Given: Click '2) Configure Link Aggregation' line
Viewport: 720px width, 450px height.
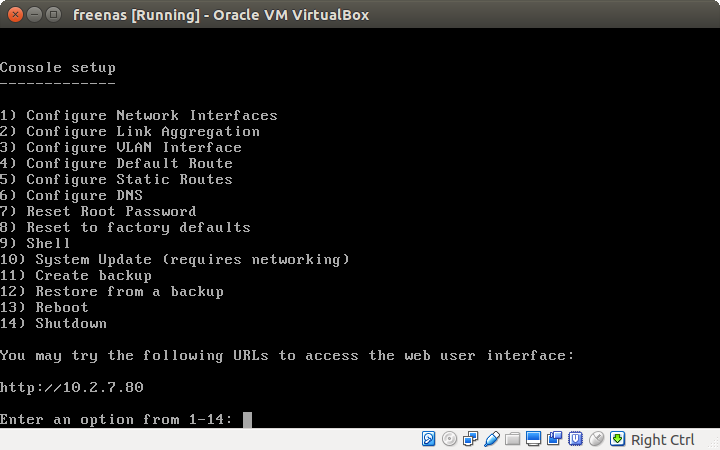Looking at the screenshot, I should point(130,132).
